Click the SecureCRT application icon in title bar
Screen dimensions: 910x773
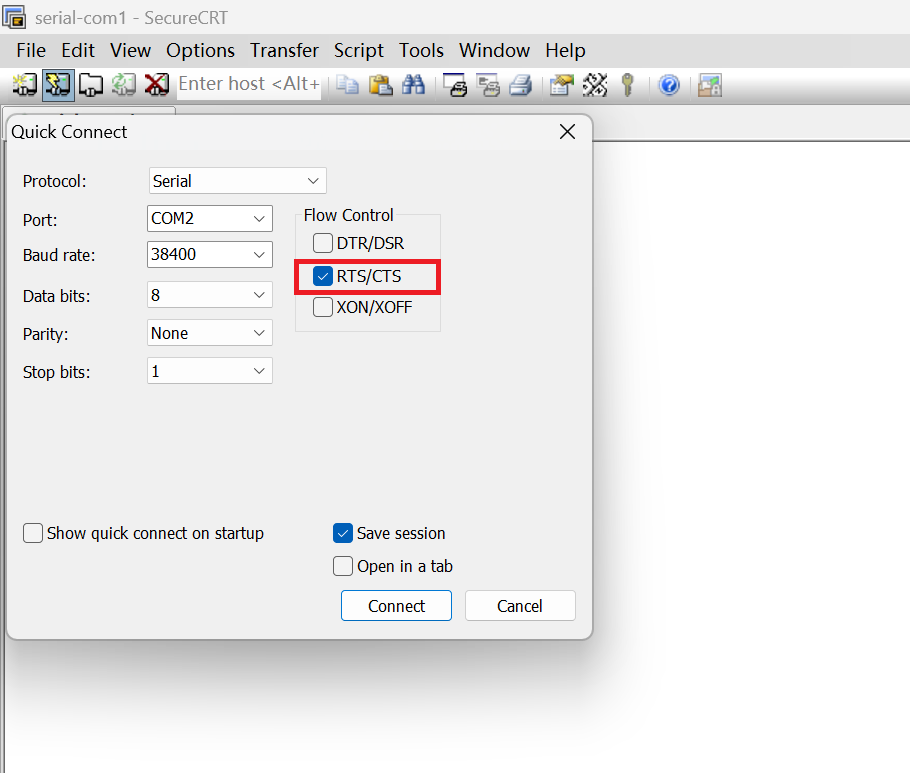click(x=14, y=17)
